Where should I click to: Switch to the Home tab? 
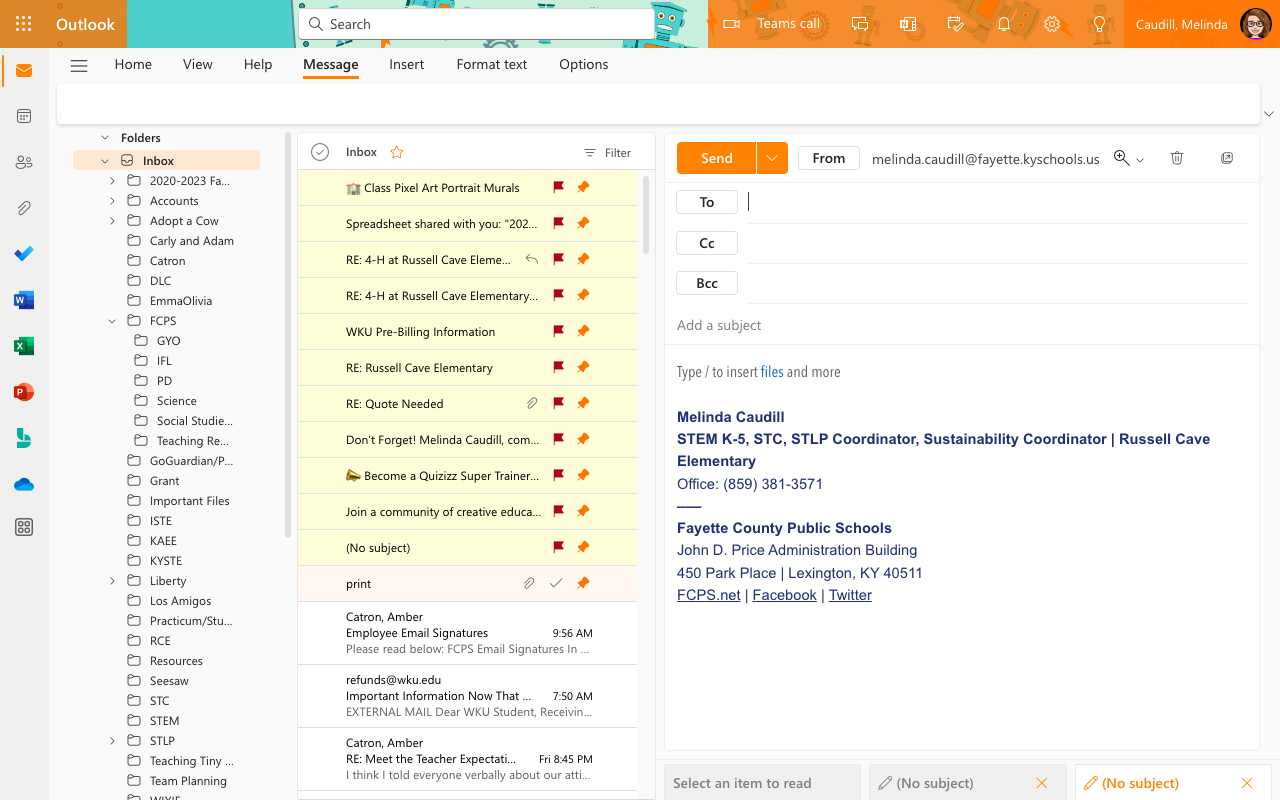click(x=133, y=64)
